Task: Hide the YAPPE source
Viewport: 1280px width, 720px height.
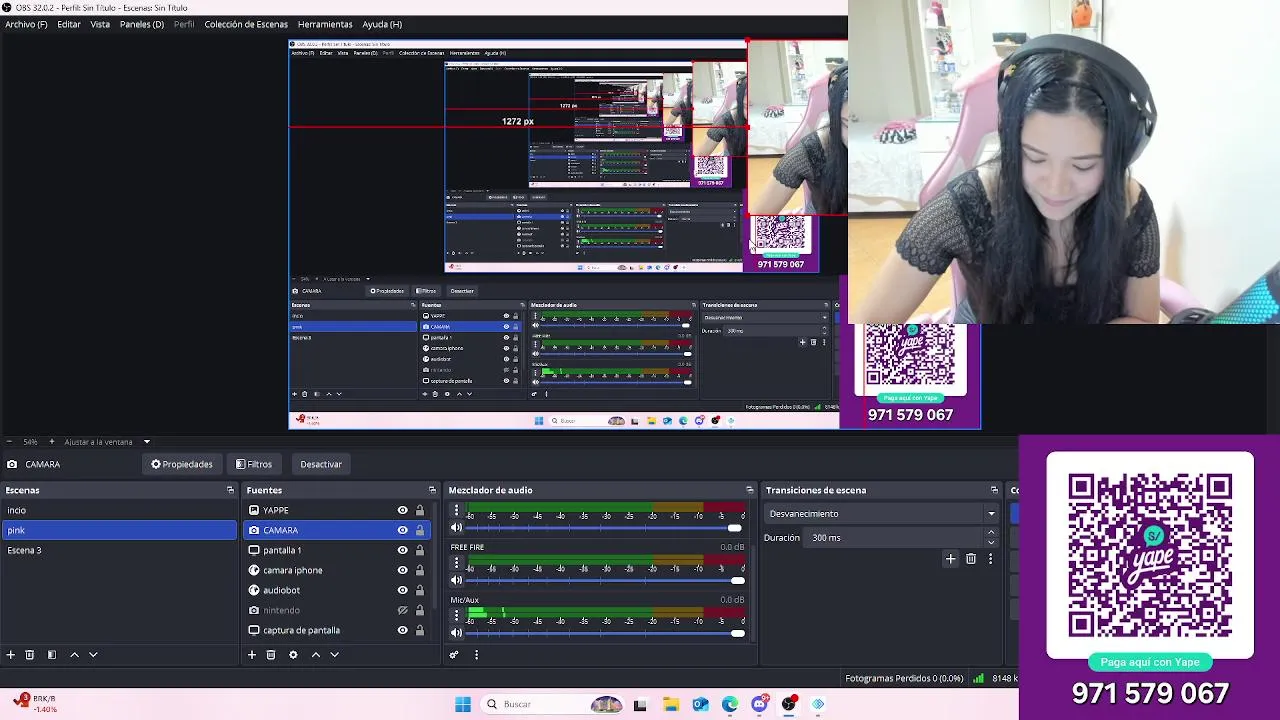Action: [403, 510]
